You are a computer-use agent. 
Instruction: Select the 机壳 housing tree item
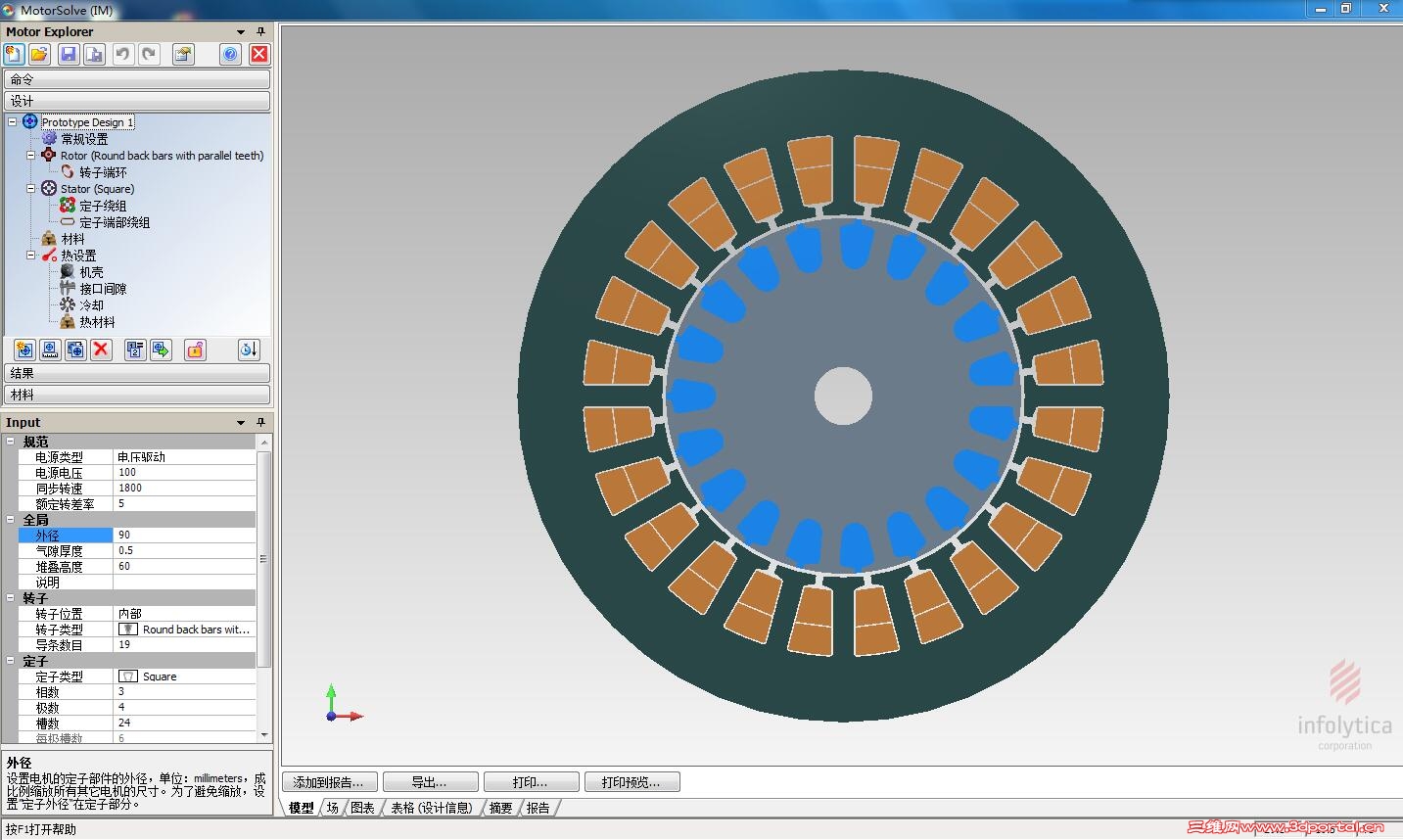pyautogui.click(x=91, y=272)
